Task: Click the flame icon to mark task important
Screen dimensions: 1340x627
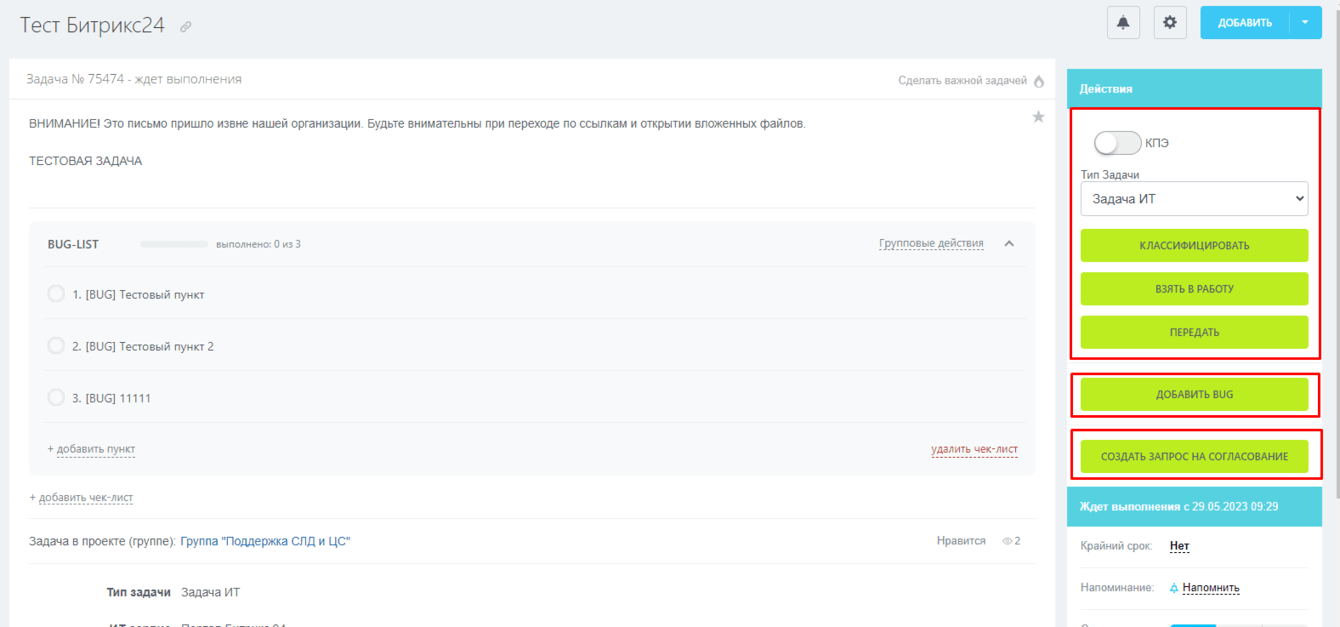Action: click(x=1039, y=81)
